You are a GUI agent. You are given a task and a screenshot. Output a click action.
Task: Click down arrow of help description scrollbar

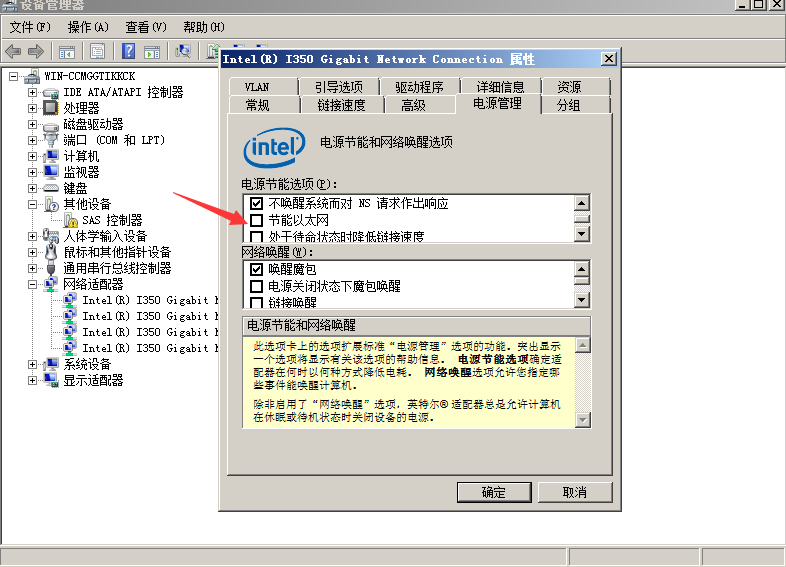coord(582,420)
